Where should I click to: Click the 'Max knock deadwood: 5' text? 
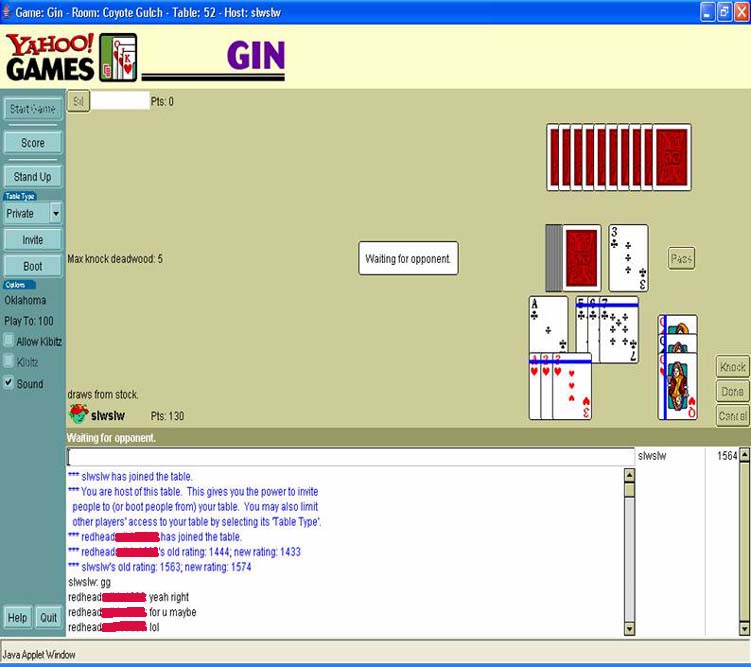(115, 259)
